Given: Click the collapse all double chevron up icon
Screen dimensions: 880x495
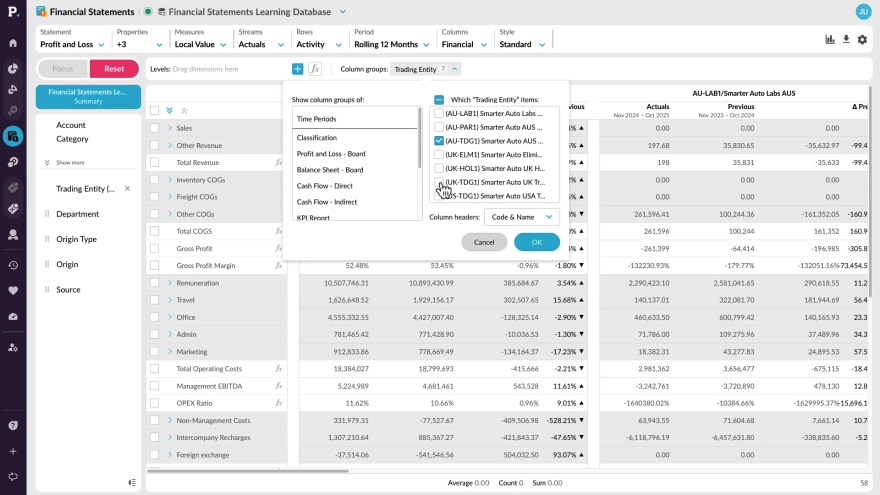Looking at the screenshot, I should point(184,111).
